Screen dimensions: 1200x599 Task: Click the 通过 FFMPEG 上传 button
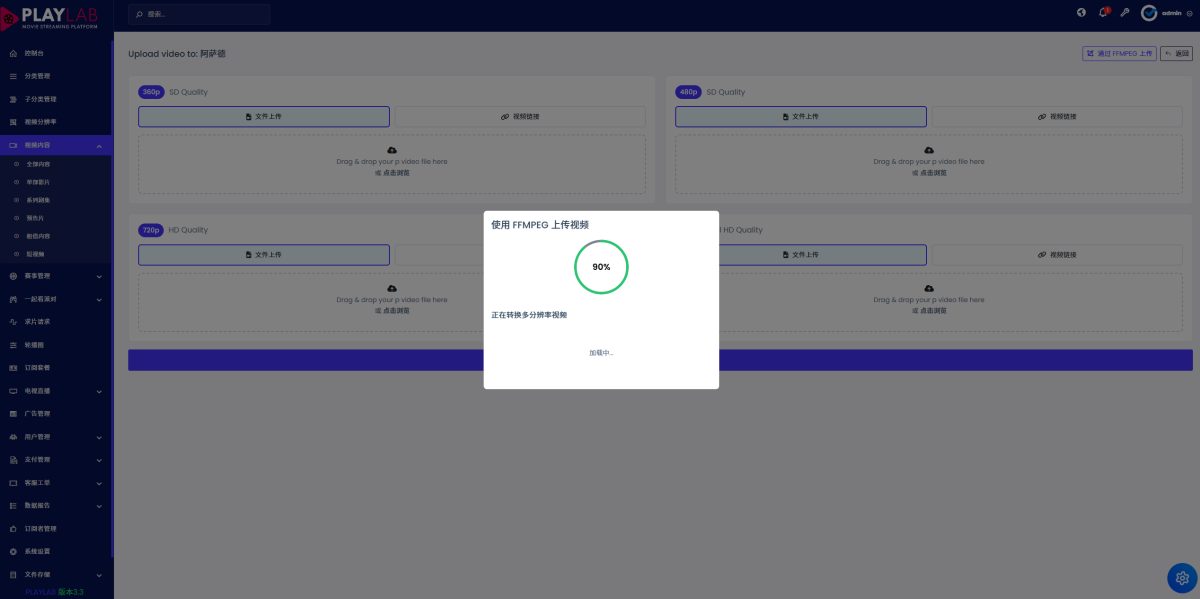pyautogui.click(x=1119, y=54)
